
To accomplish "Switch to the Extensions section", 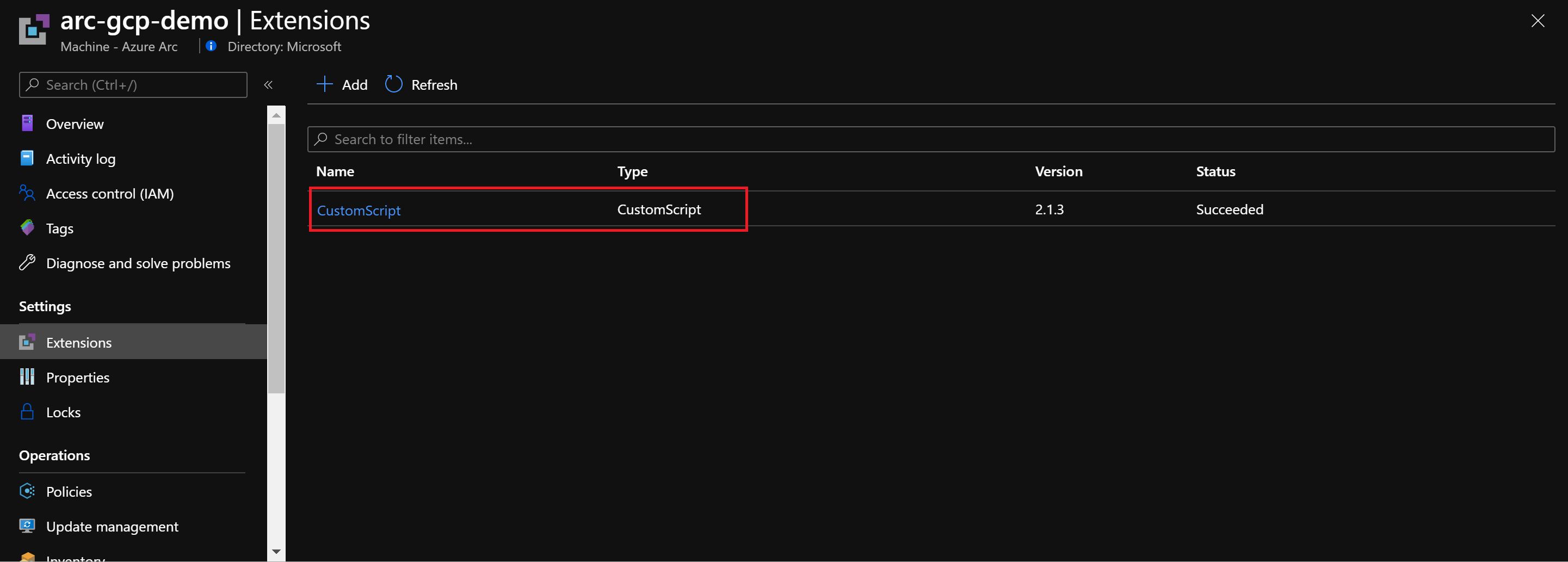I will coord(78,342).
